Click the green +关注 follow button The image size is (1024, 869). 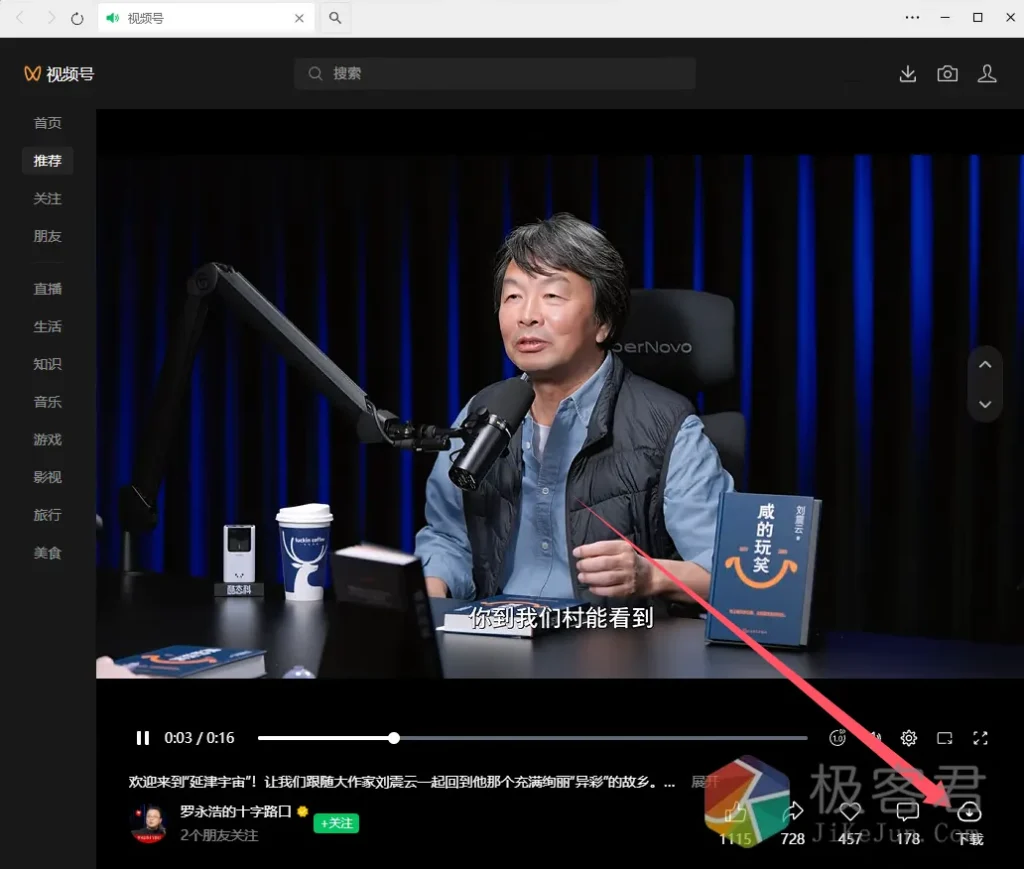(x=336, y=823)
